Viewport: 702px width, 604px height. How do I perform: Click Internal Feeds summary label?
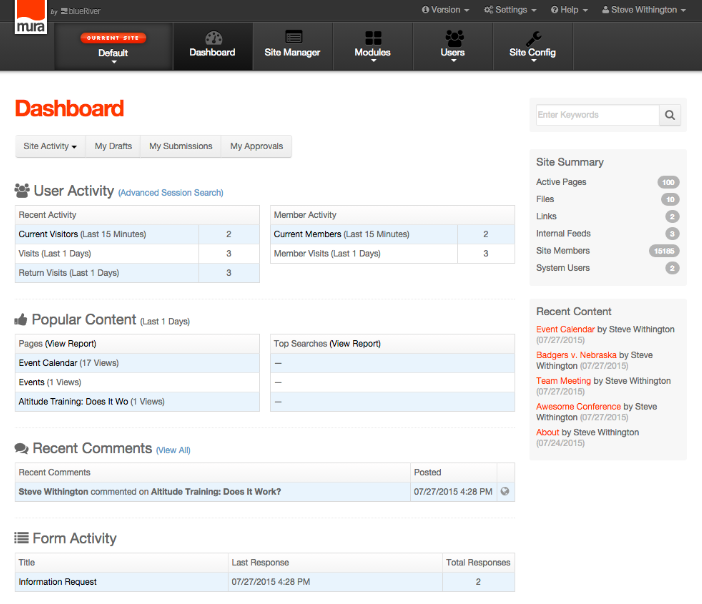(563, 233)
